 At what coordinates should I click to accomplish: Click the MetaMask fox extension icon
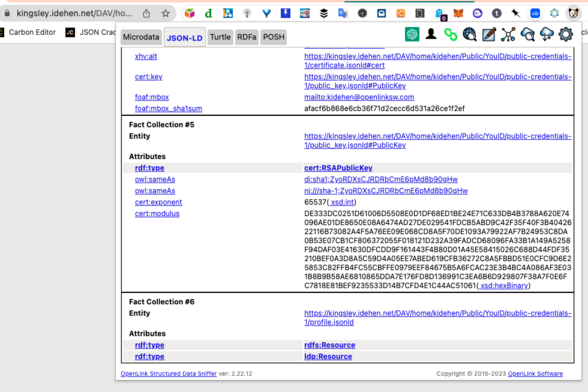[x=458, y=14]
